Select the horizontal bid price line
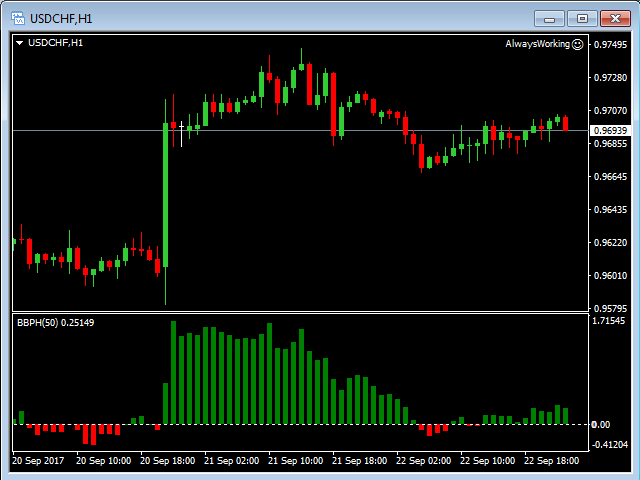 click(x=300, y=131)
